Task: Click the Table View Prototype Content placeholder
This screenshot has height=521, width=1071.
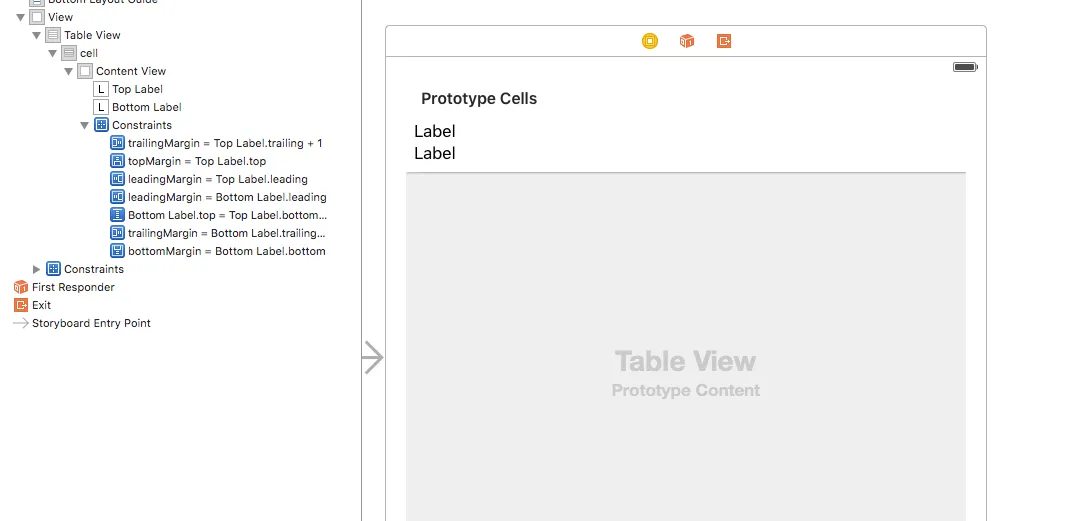Action: 685,373
